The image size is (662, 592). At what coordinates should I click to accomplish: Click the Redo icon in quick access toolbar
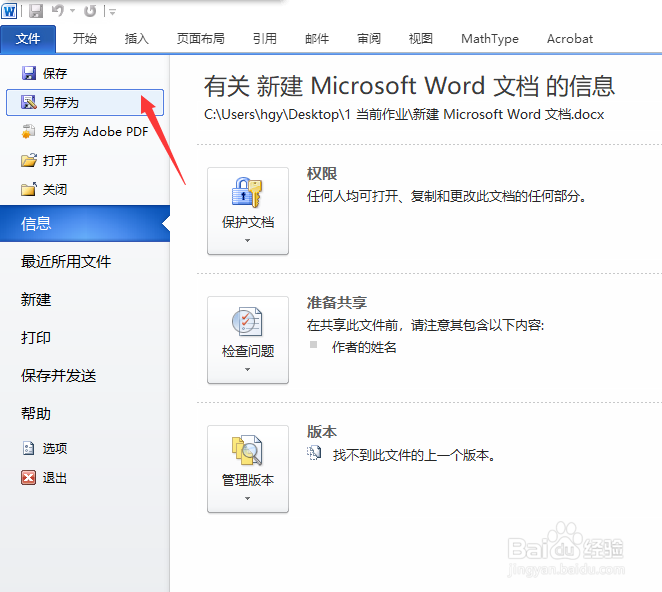point(90,11)
